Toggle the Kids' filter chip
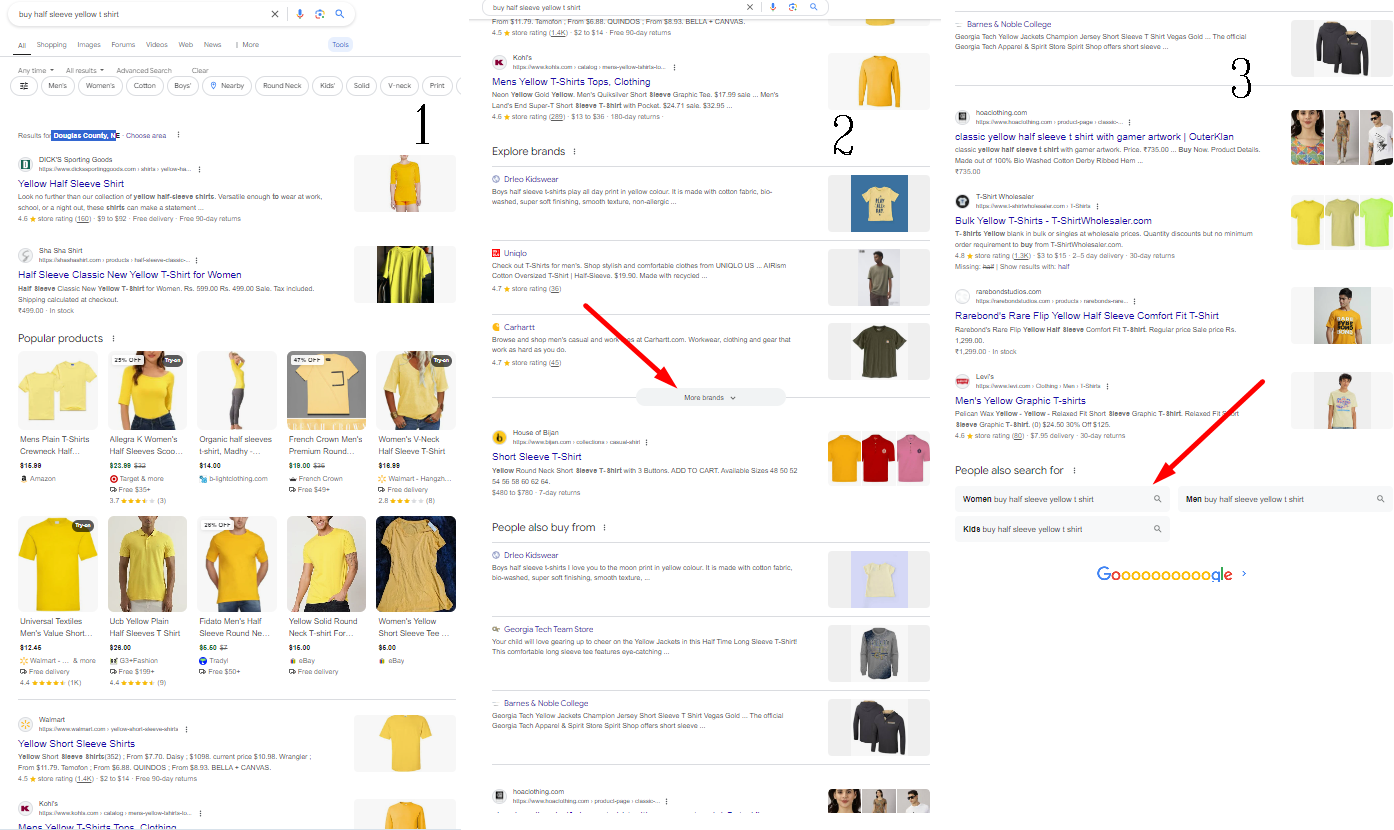This screenshot has height=830, width=1394. 328,86
